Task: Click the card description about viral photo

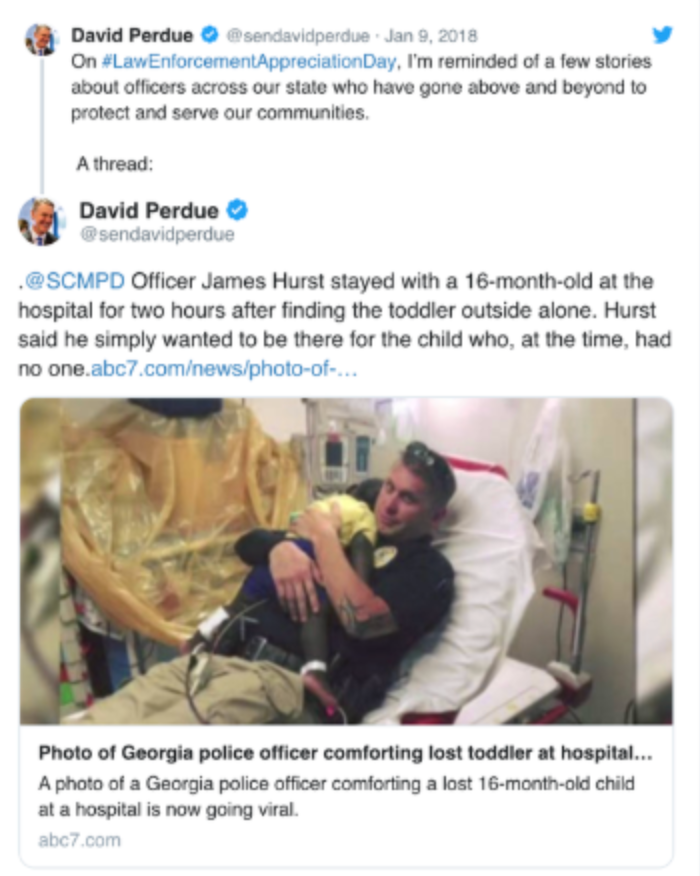Action: (336, 796)
